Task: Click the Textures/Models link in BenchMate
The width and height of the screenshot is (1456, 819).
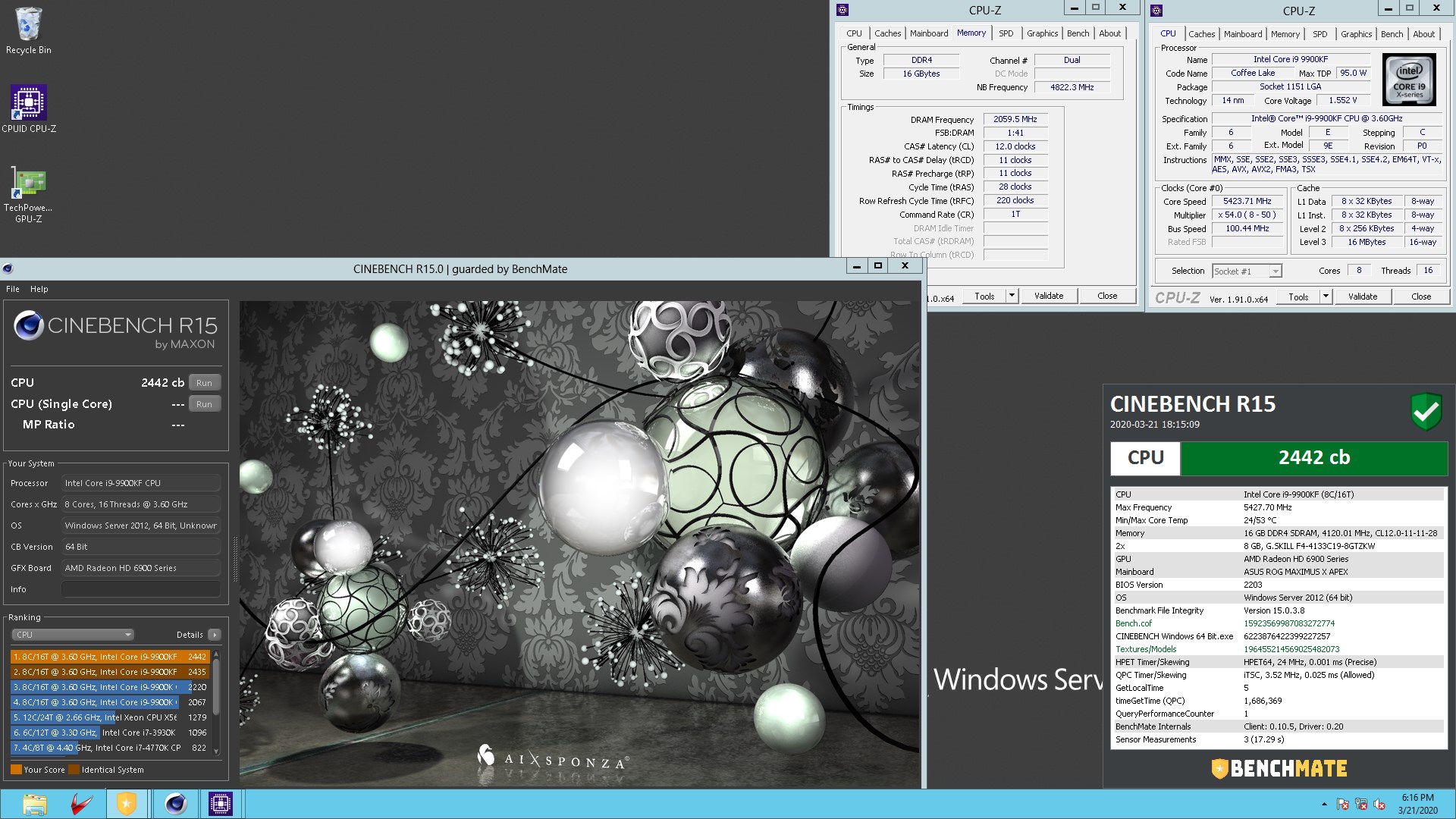Action: pyautogui.click(x=1146, y=649)
